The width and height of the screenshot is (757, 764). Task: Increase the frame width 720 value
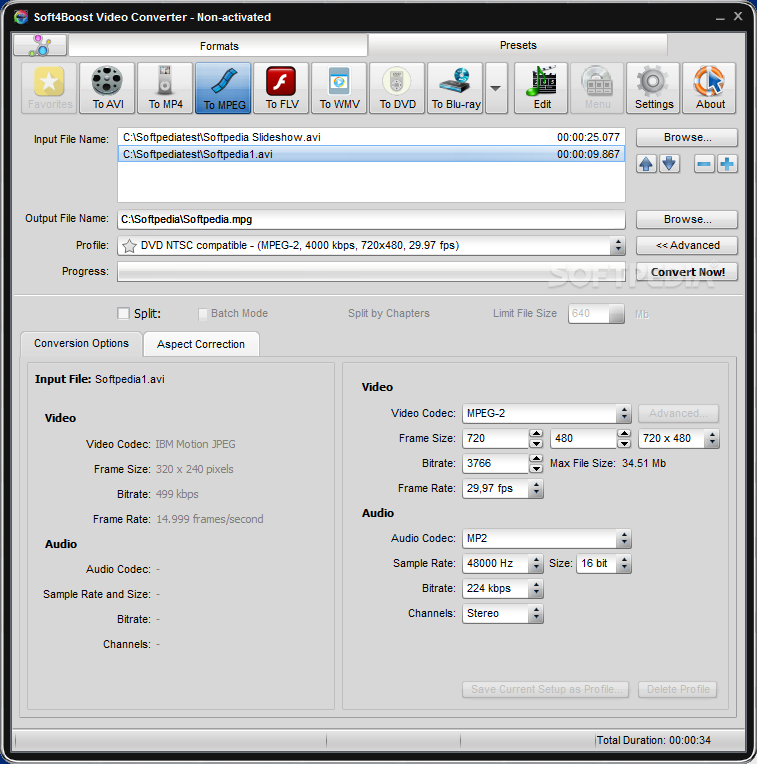[x=536, y=433]
